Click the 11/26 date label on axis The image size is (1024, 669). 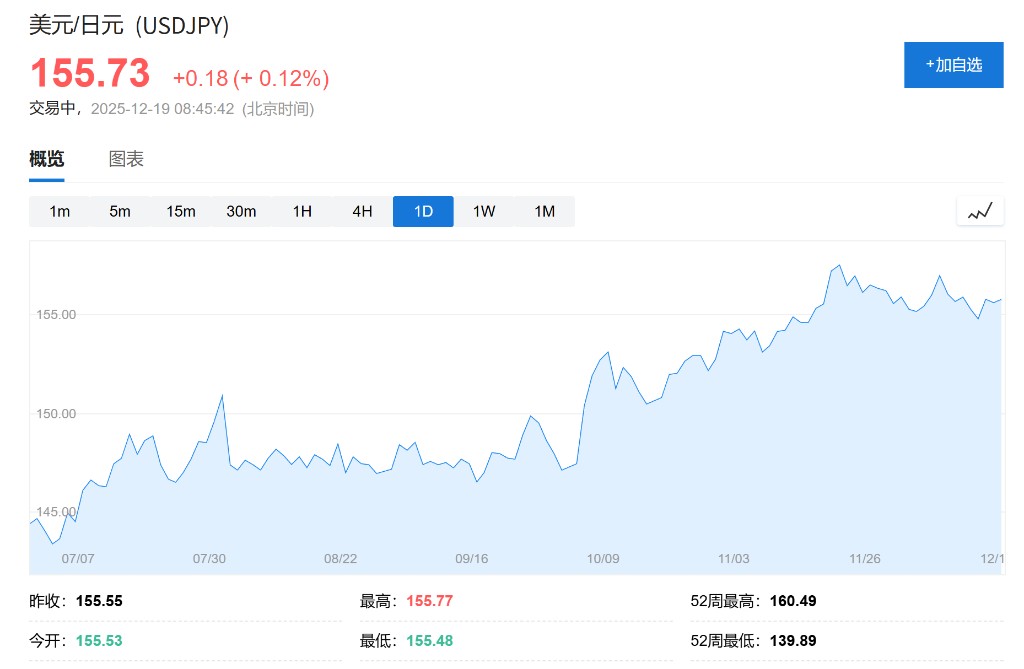[865, 558]
